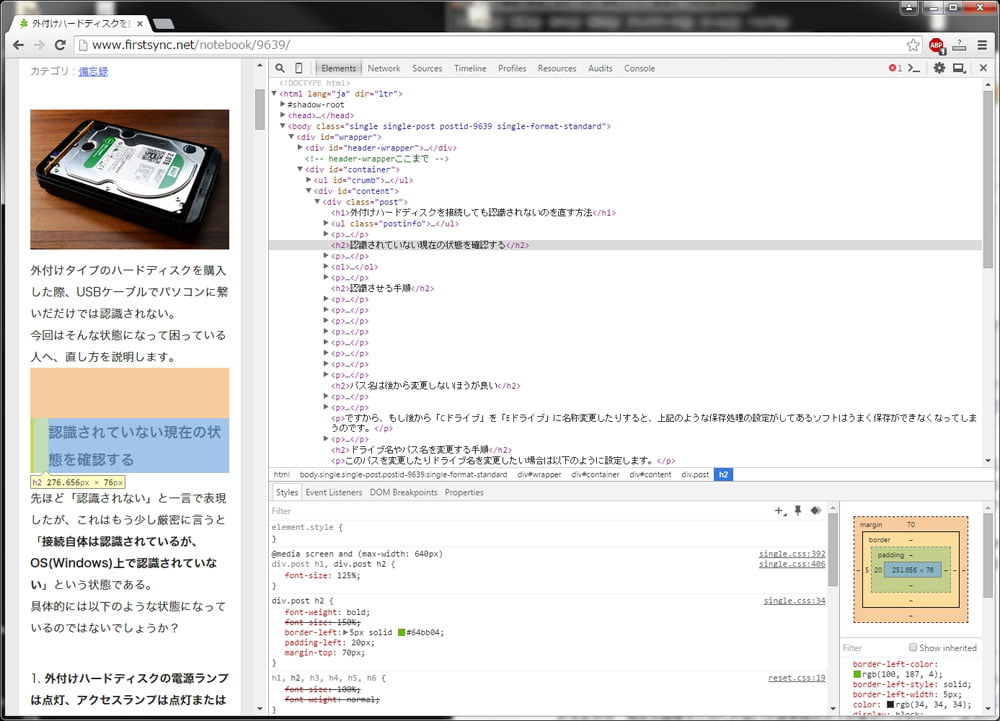The height and width of the screenshot is (721, 1000).
Task: Collapse the html lang="ja" node
Action: pos(274,94)
